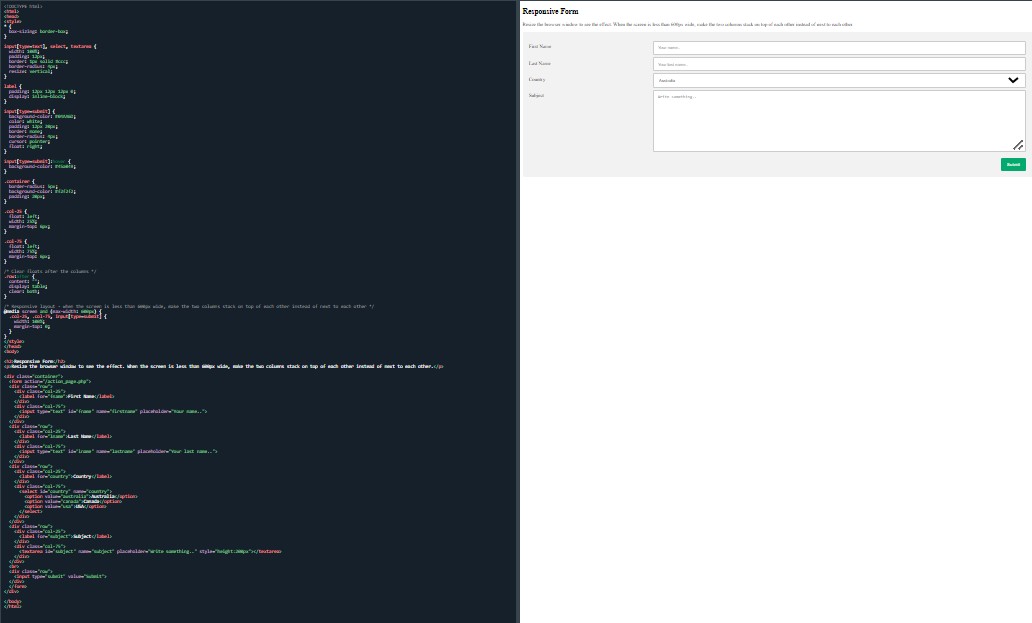Click the @media rule in the CSS code
The height and width of the screenshot is (623, 1032).
(x=12, y=311)
